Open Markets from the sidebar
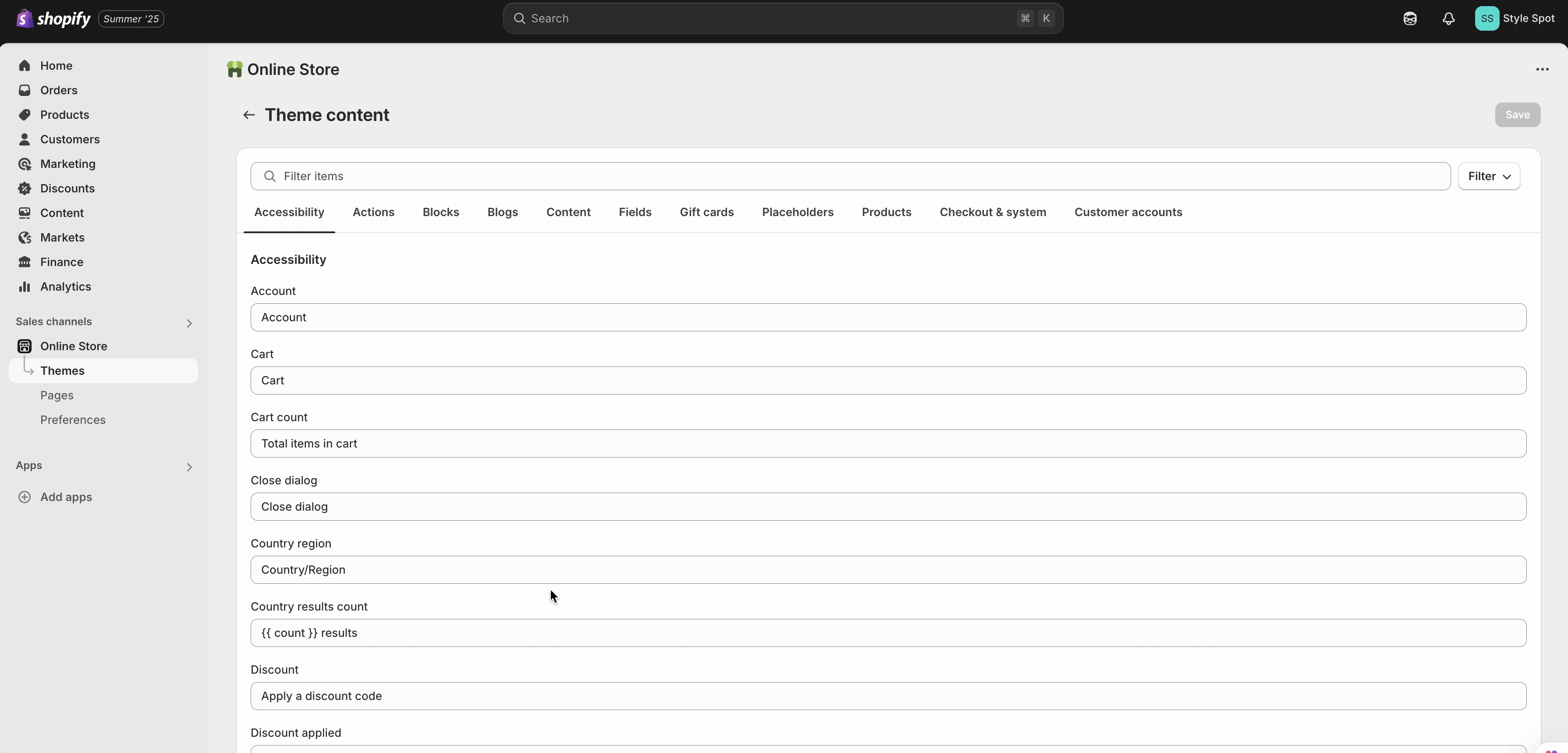 tap(62, 238)
